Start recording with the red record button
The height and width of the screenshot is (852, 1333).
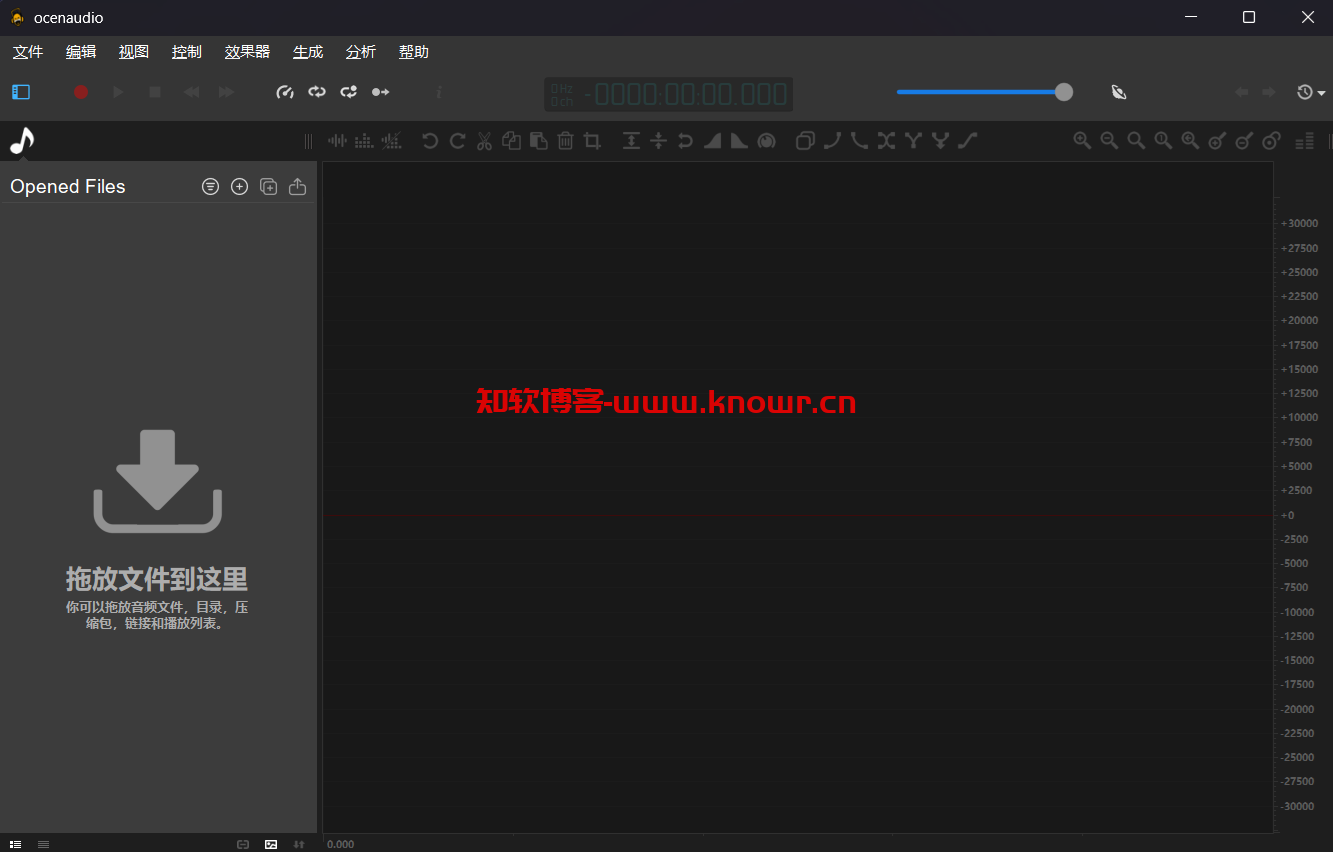[81, 92]
